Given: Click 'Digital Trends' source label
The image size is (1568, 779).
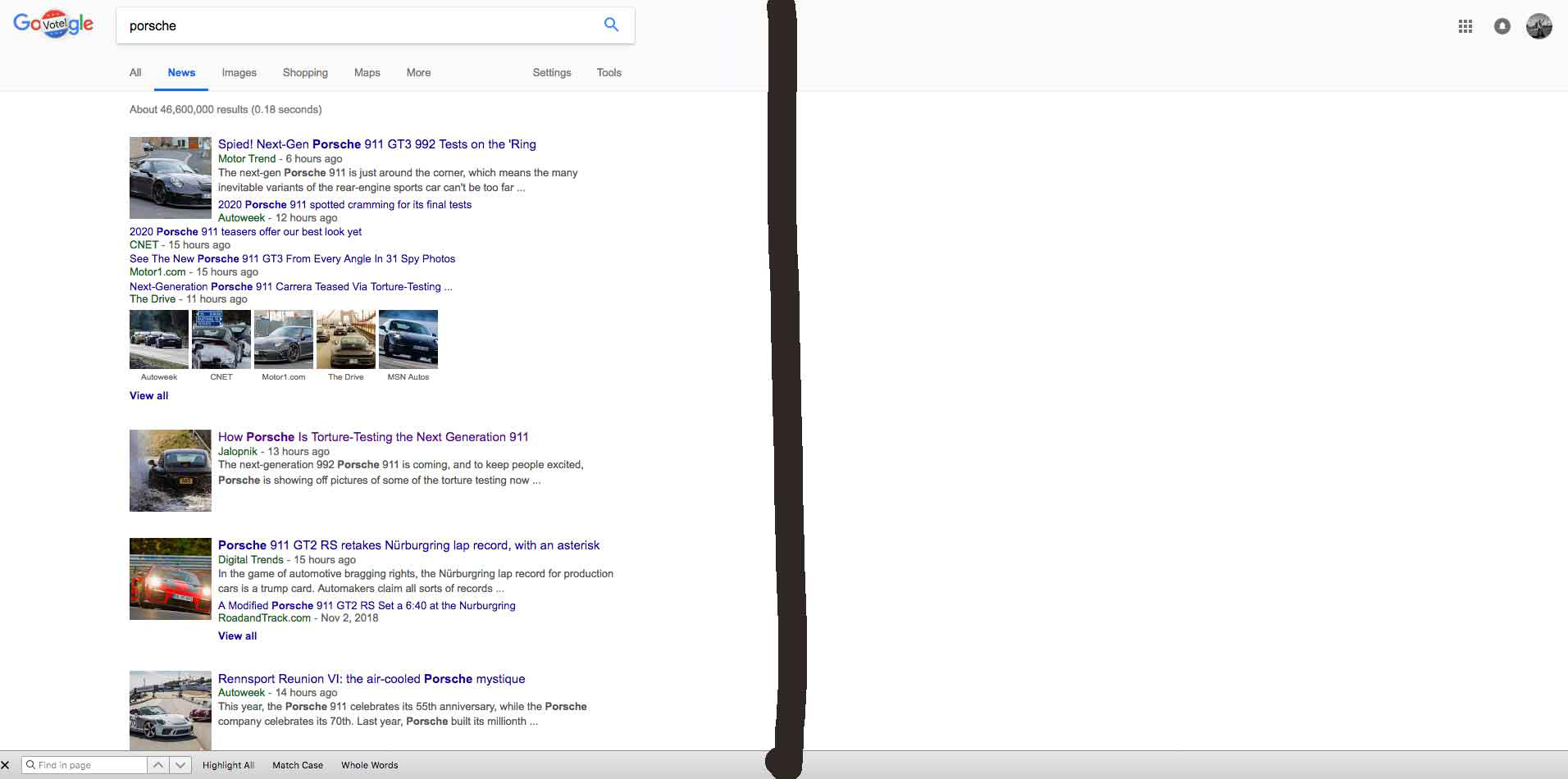Looking at the screenshot, I should tap(251, 560).
